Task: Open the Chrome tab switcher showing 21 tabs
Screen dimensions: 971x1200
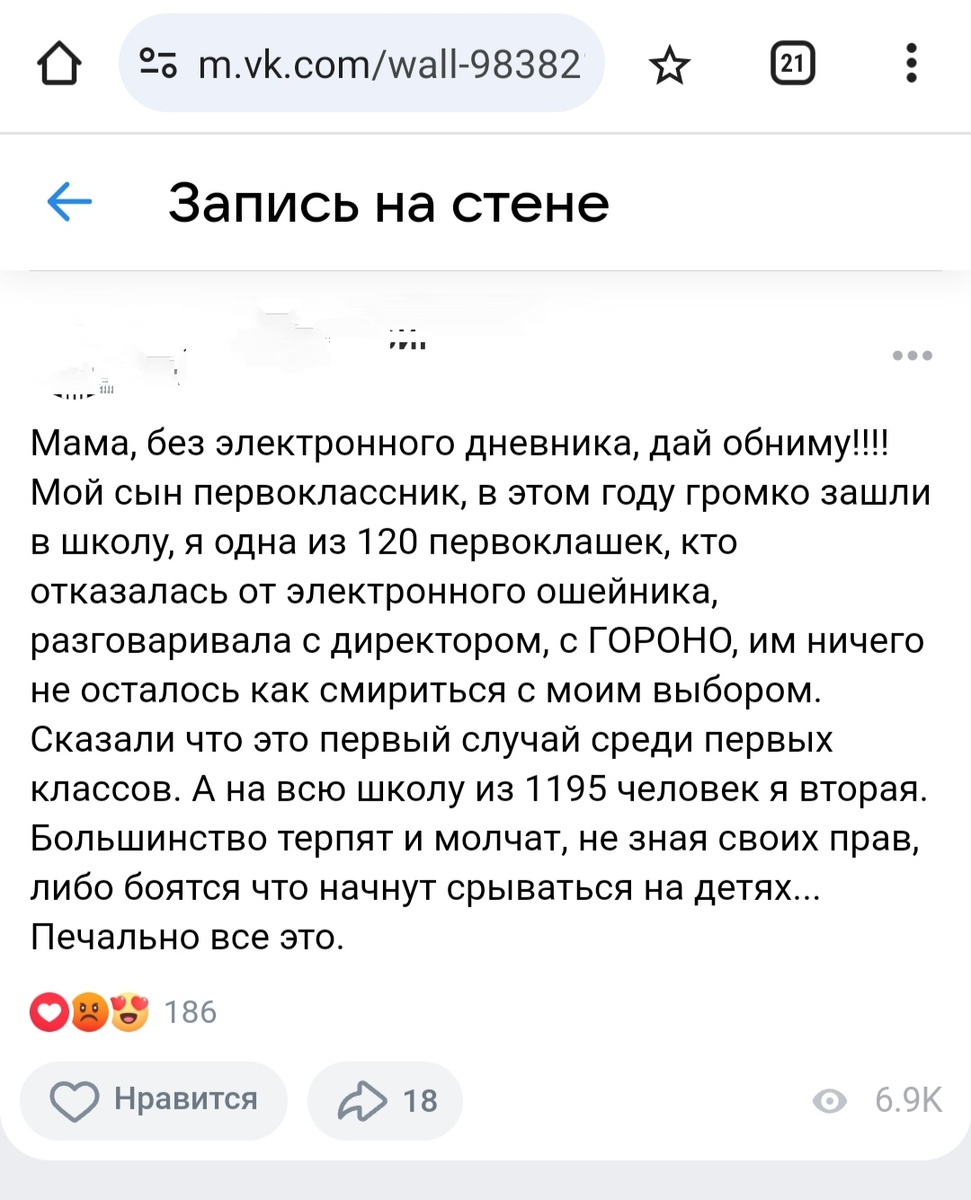Action: point(792,63)
